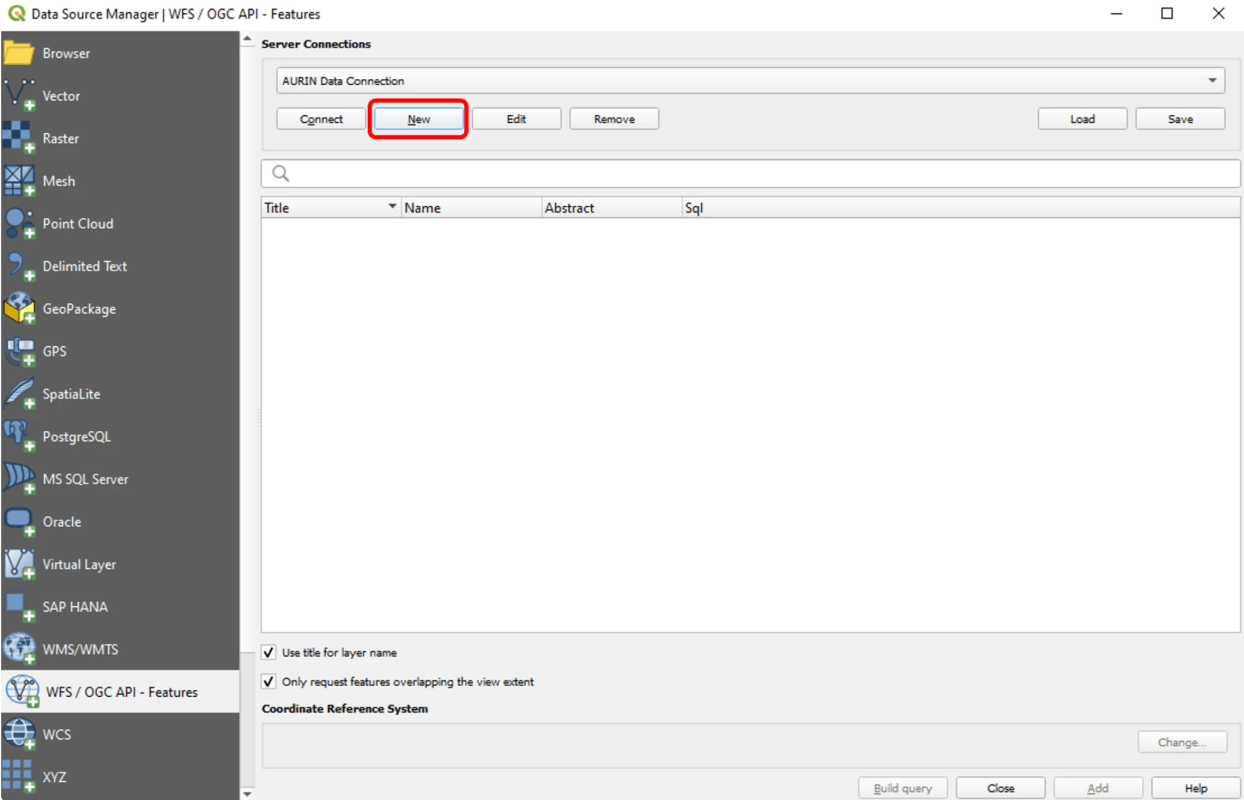Open the Title column sort arrow
Screen dimensions: 1244x800
pos(392,207)
